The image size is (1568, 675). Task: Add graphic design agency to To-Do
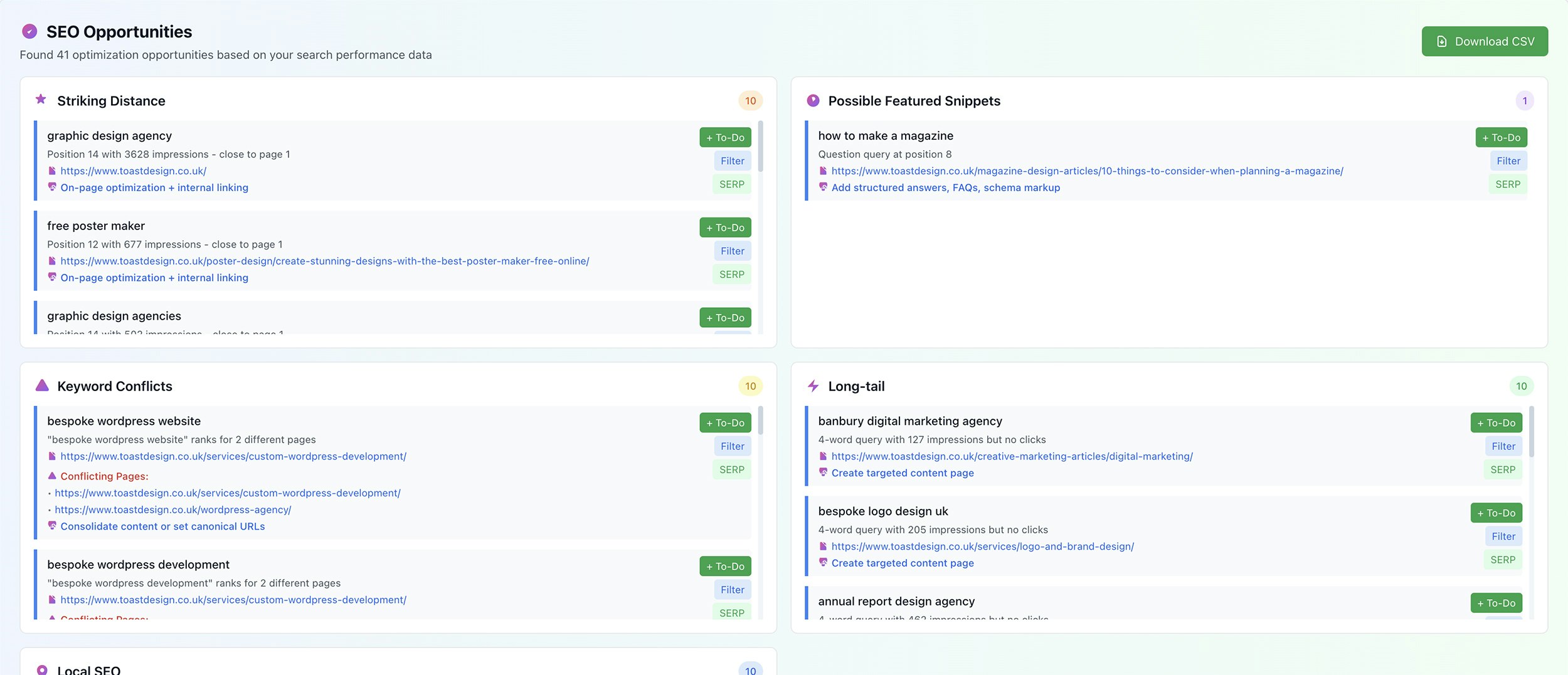point(724,137)
